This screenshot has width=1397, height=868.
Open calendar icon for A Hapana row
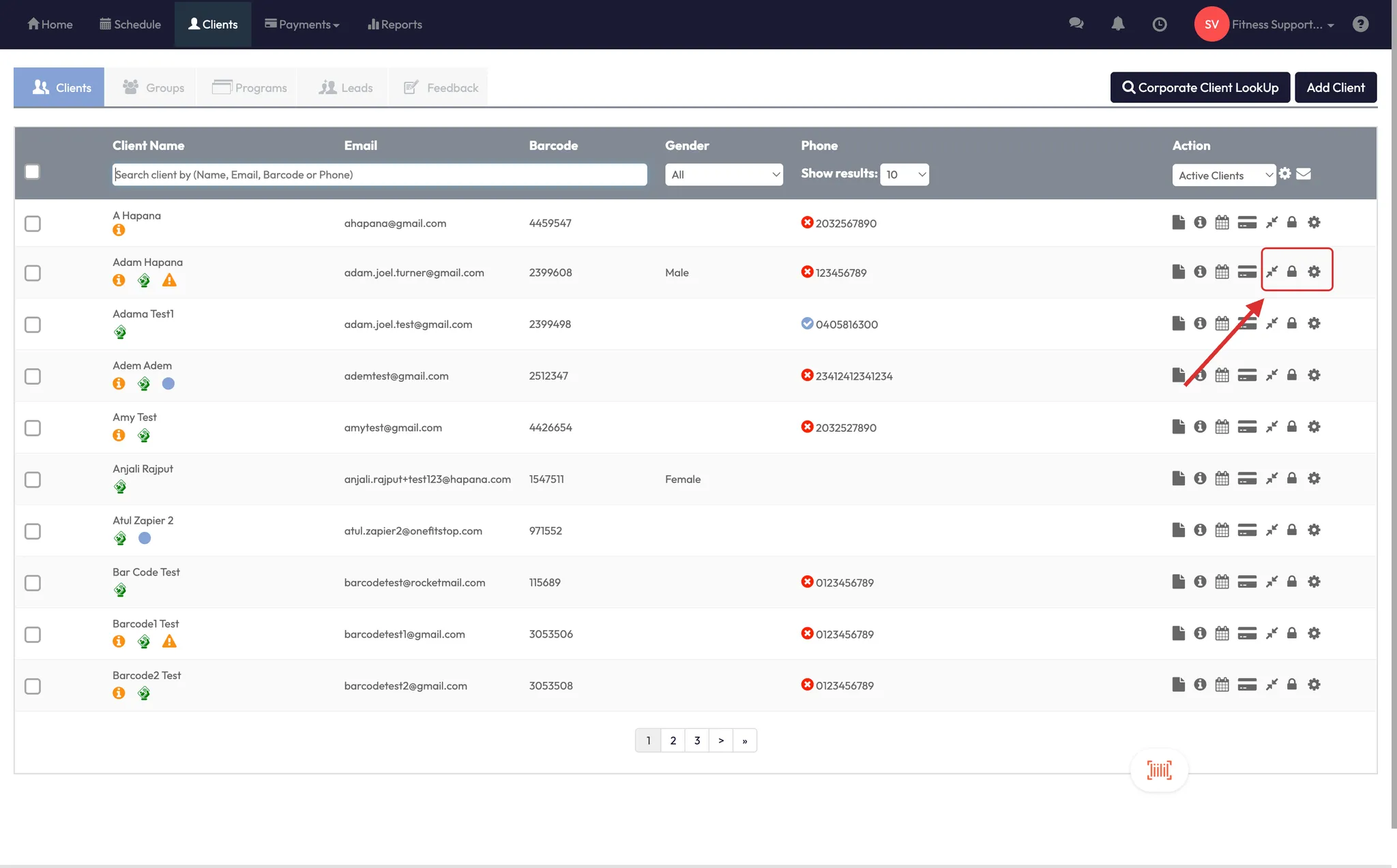tap(1222, 223)
